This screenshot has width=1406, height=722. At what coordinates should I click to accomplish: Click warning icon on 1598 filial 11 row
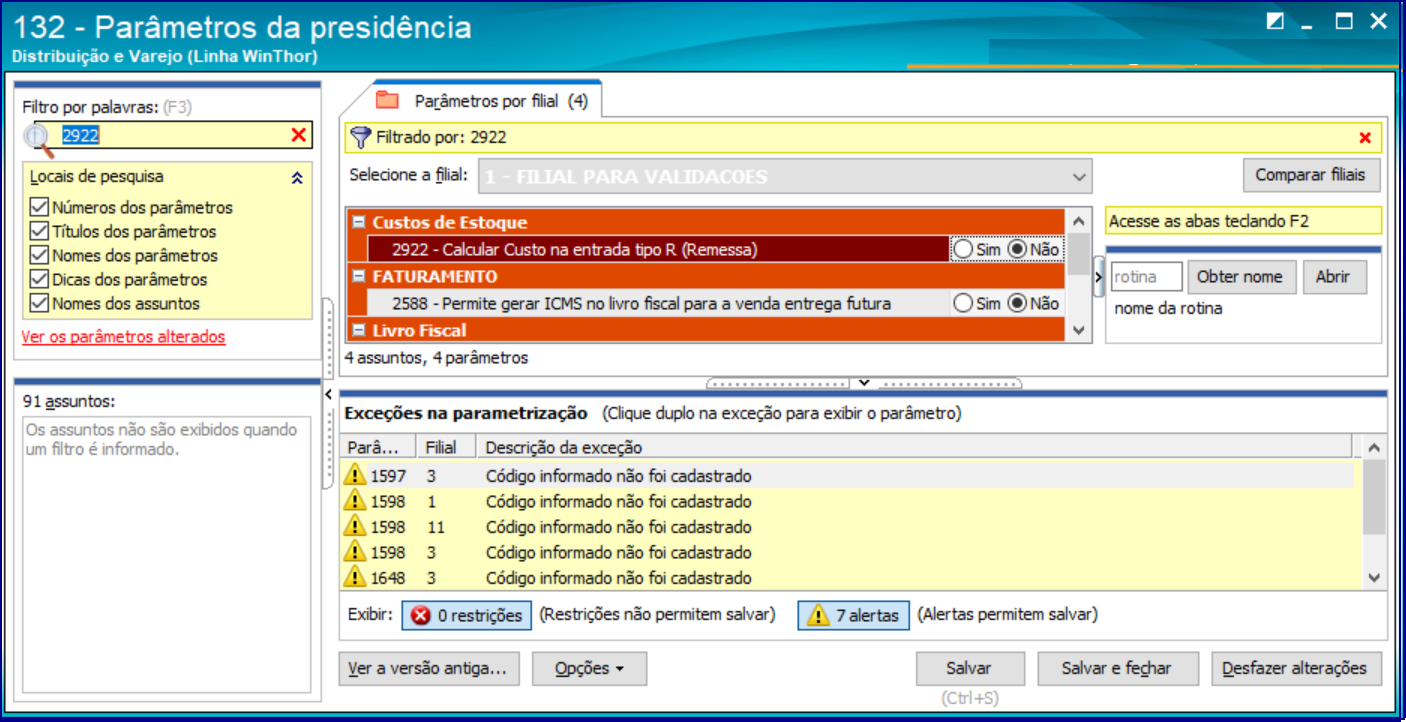355,526
